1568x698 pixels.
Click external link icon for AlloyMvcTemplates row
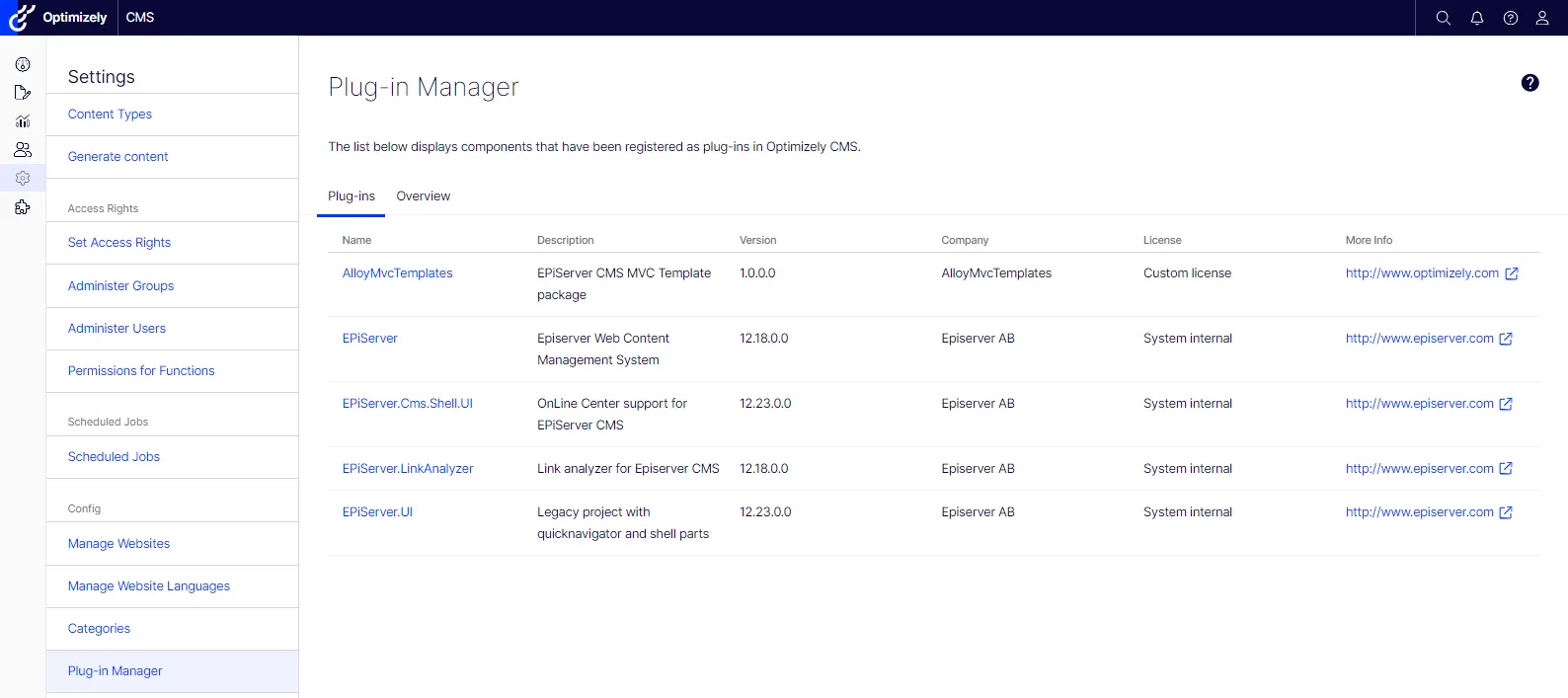[1512, 273]
